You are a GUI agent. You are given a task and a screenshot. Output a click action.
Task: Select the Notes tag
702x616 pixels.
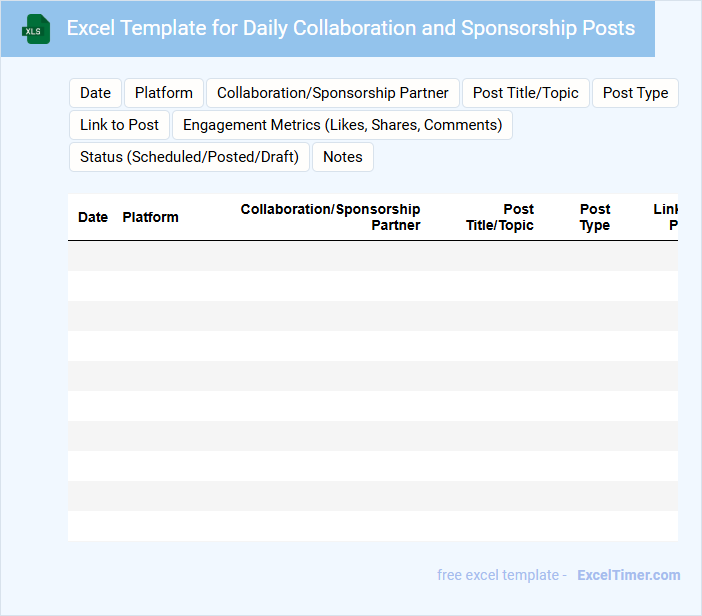[342, 157]
